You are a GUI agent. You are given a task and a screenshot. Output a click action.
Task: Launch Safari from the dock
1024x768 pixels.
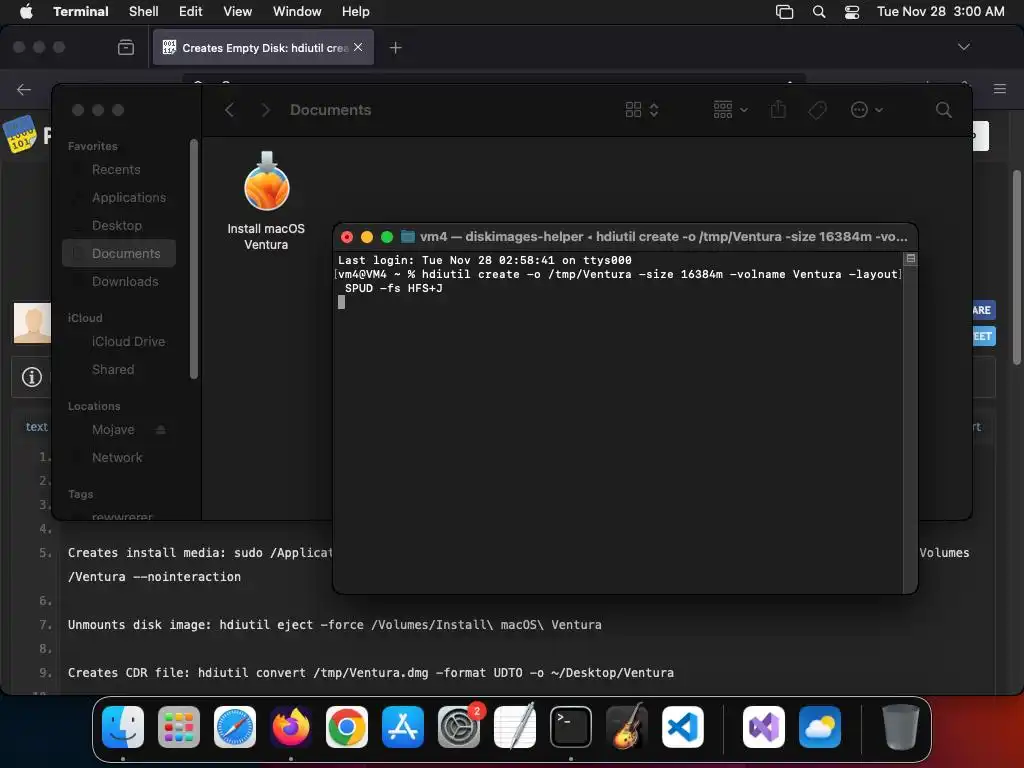[235, 727]
